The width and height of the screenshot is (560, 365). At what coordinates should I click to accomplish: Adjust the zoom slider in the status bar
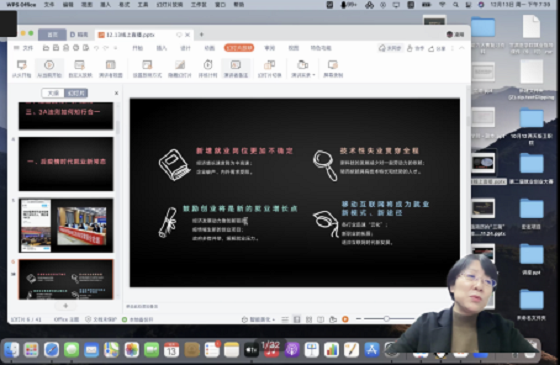[386, 319]
